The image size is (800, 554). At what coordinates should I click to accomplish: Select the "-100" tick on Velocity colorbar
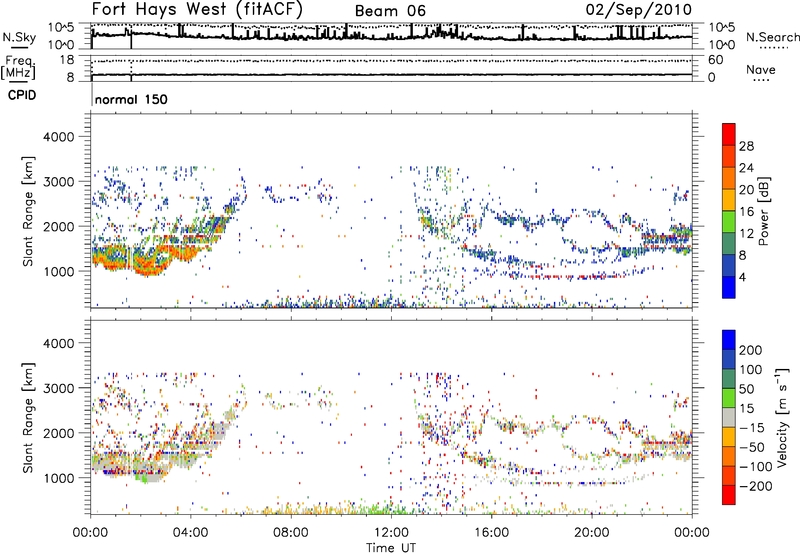pyautogui.click(x=756, y=466)
